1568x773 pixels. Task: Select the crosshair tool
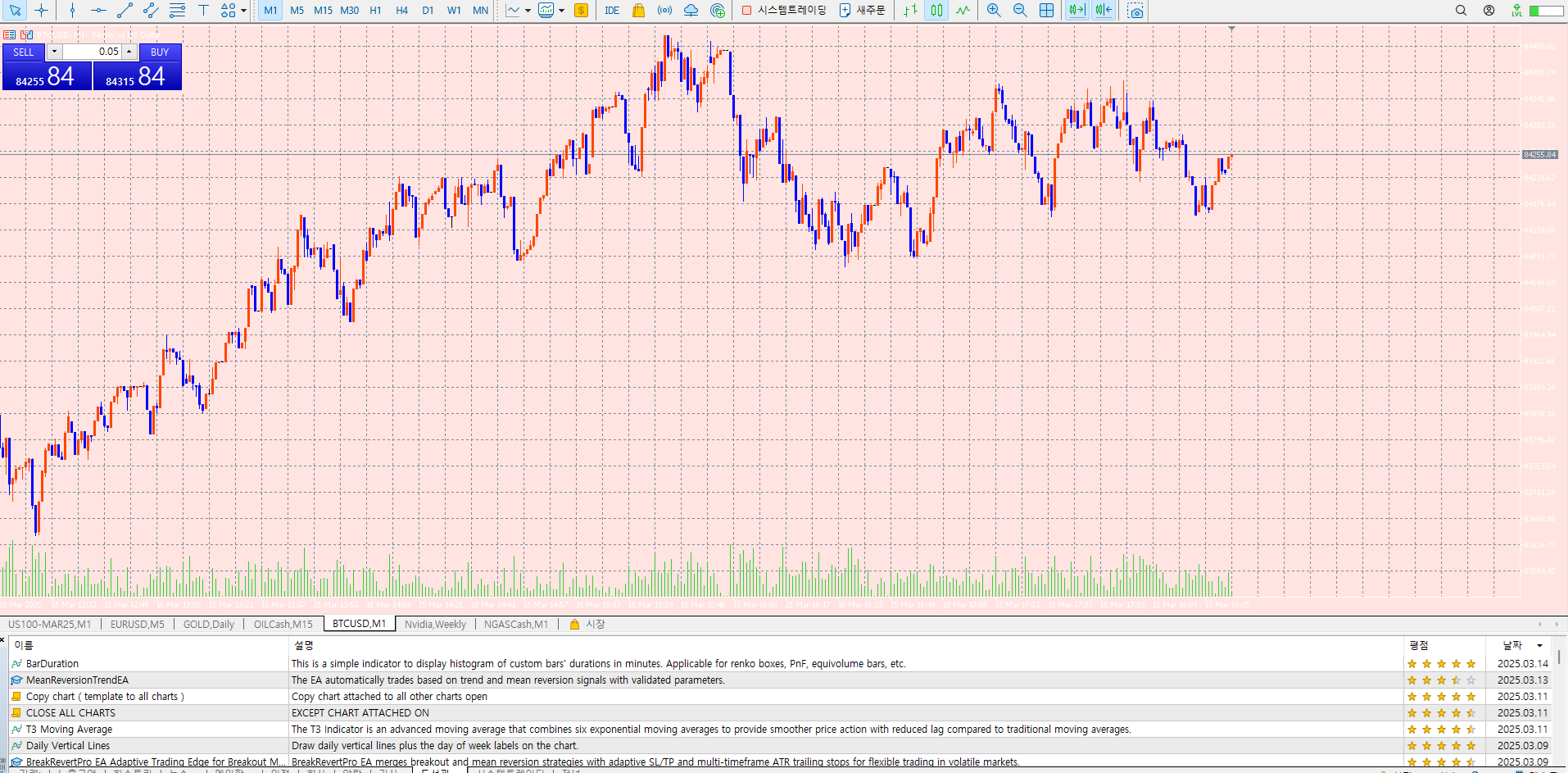(41, 11)
